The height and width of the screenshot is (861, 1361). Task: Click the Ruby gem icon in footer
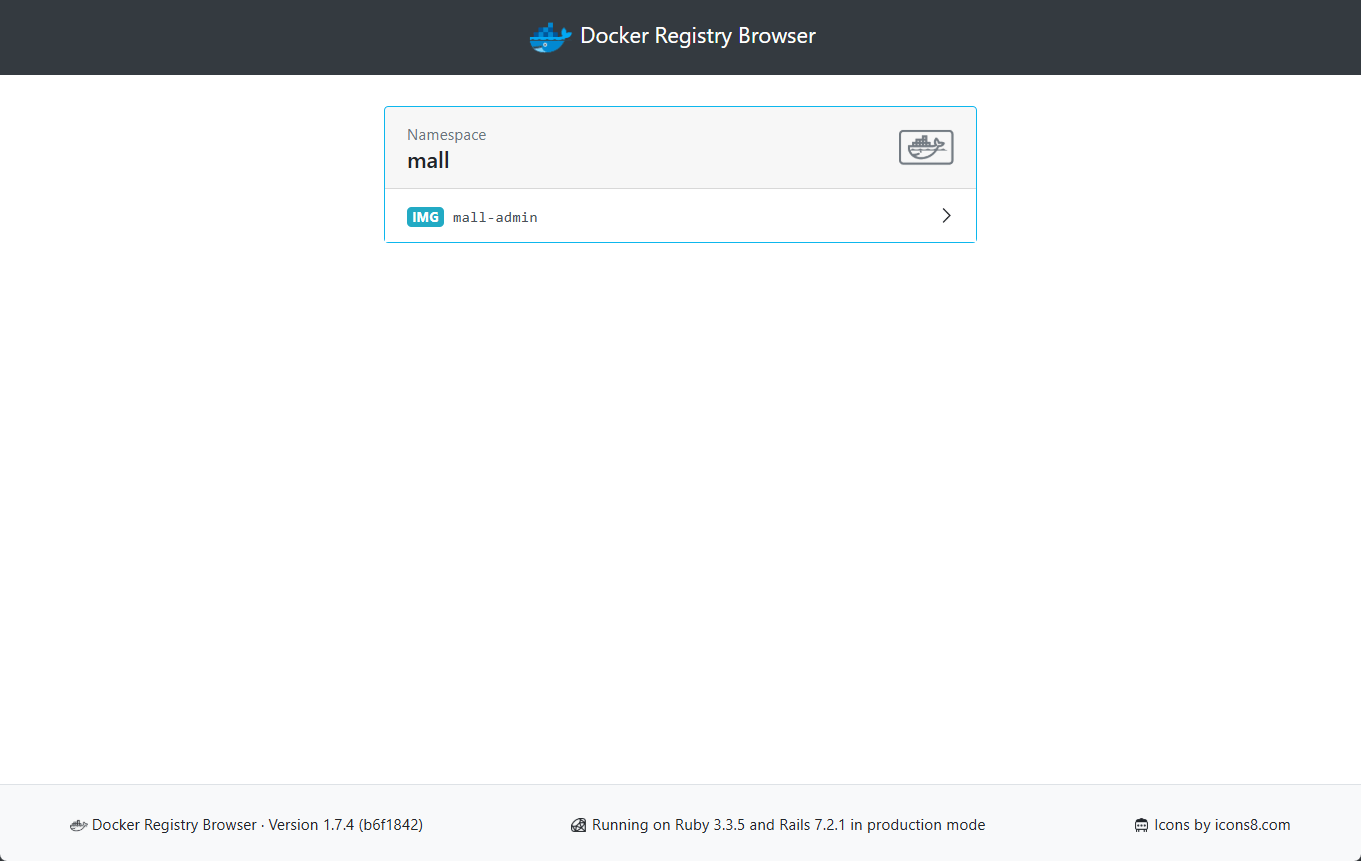[578, 826]
